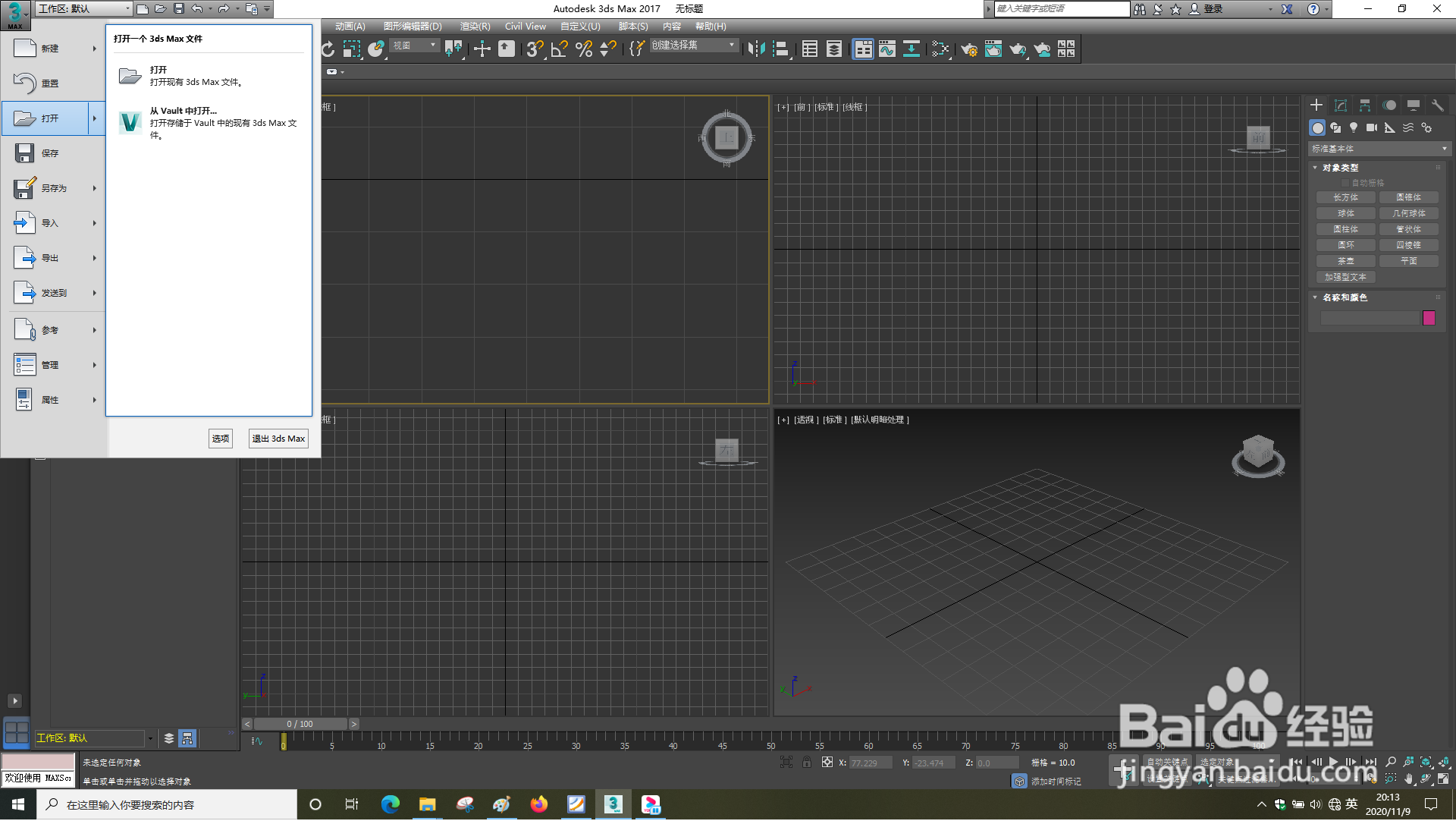
Task: Select the Select and Rotate tool
Action: (x=328, y=49)
